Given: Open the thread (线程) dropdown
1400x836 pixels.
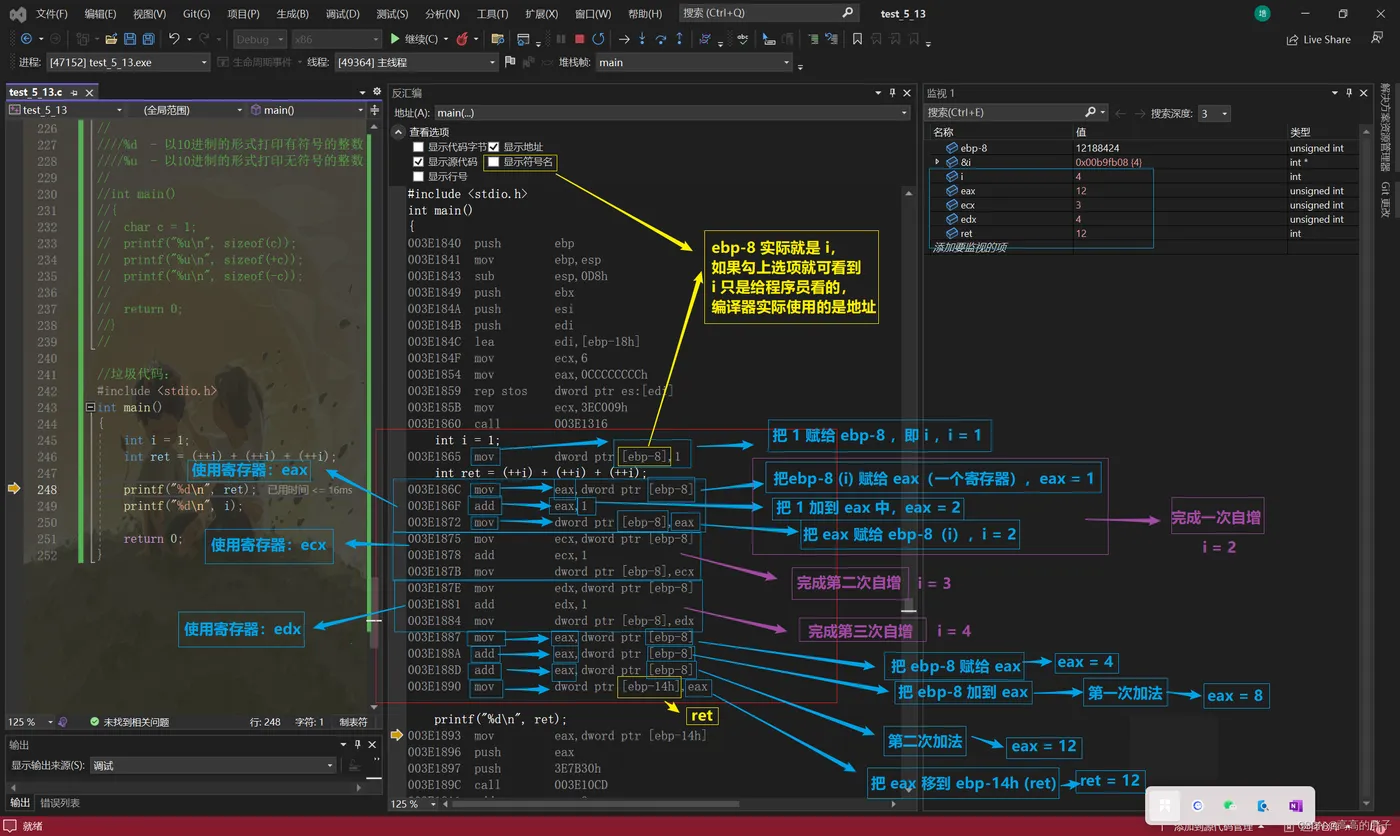Looking at the screenshot, I should [492, 62].
